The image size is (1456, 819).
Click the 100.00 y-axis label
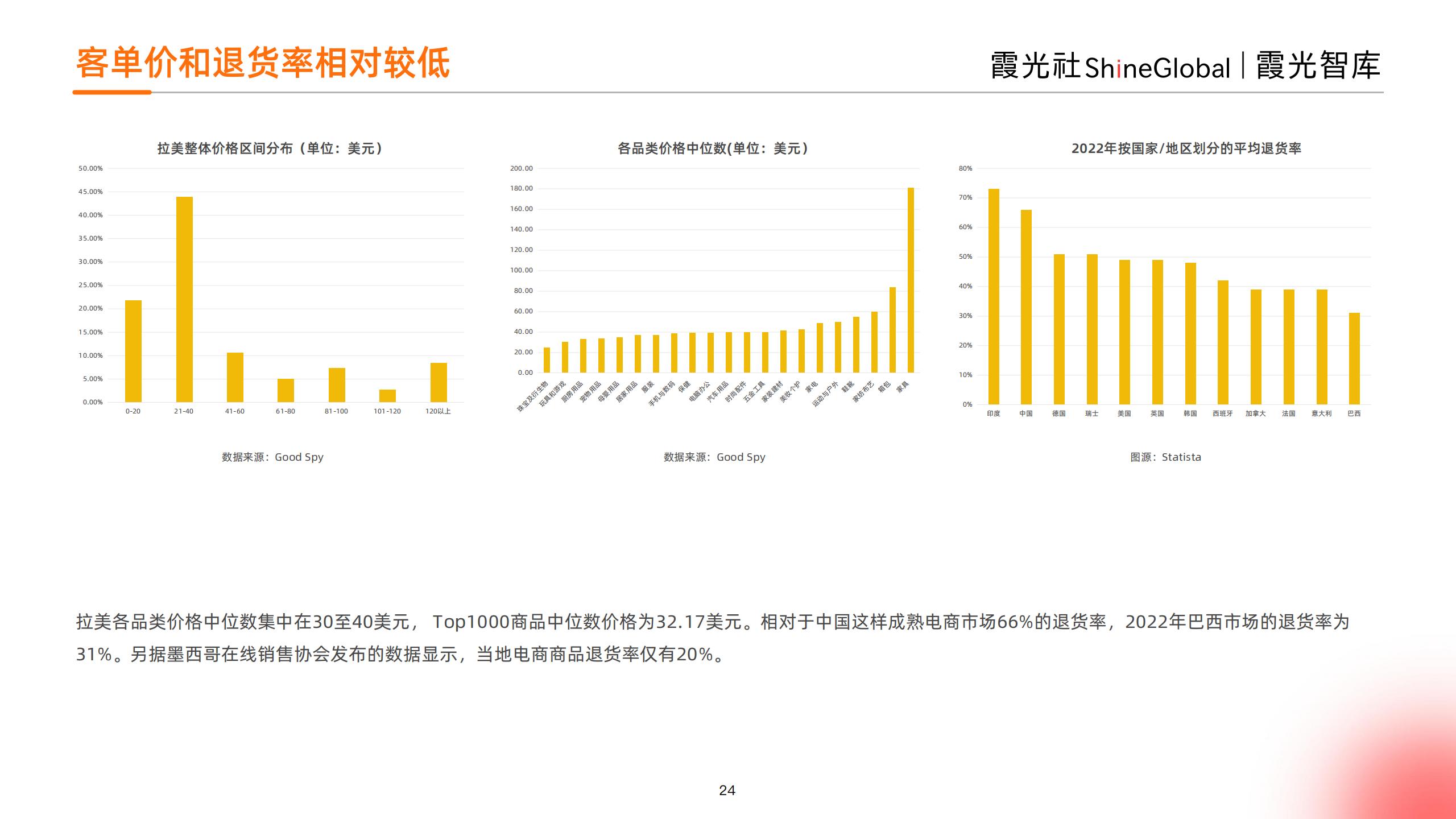coord(522,270)
